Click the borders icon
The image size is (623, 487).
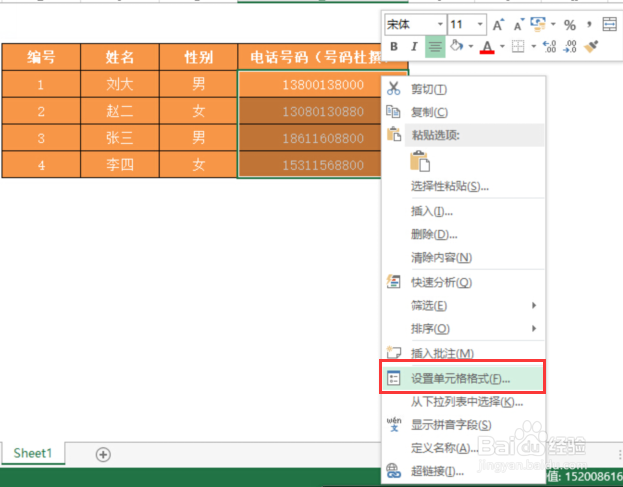coord(518,46)
